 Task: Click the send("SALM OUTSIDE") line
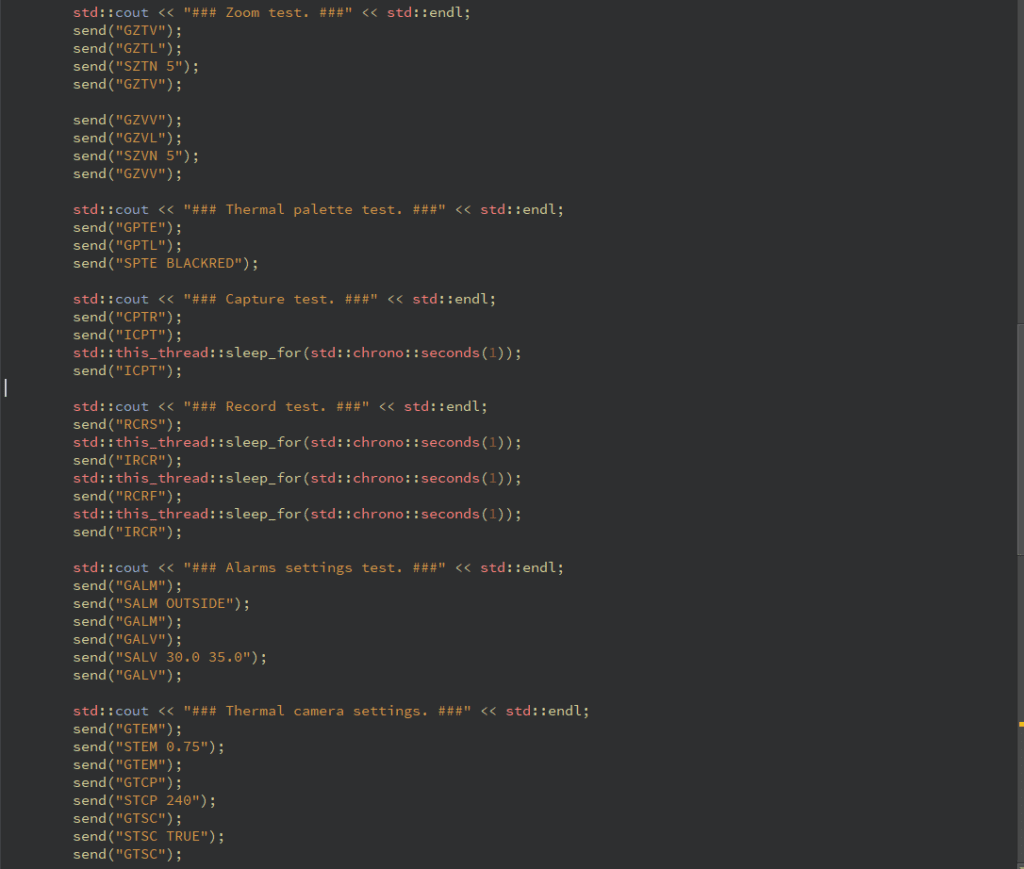pos(161,603)
